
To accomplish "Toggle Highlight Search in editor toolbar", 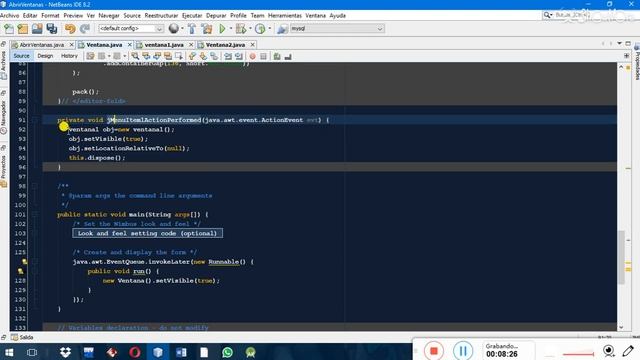I will click(168, 56).
